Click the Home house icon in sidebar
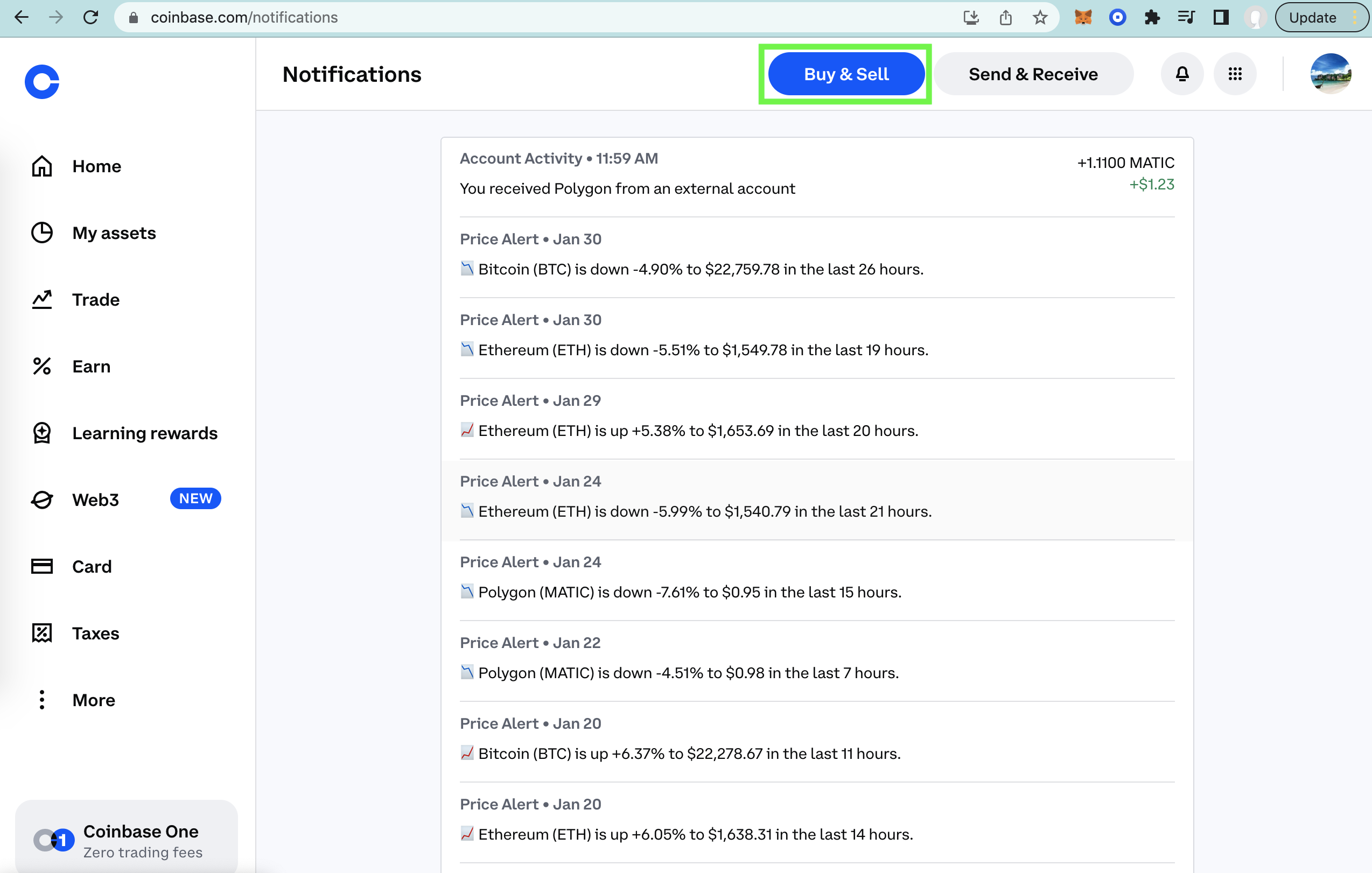 (x=41, y=166)
